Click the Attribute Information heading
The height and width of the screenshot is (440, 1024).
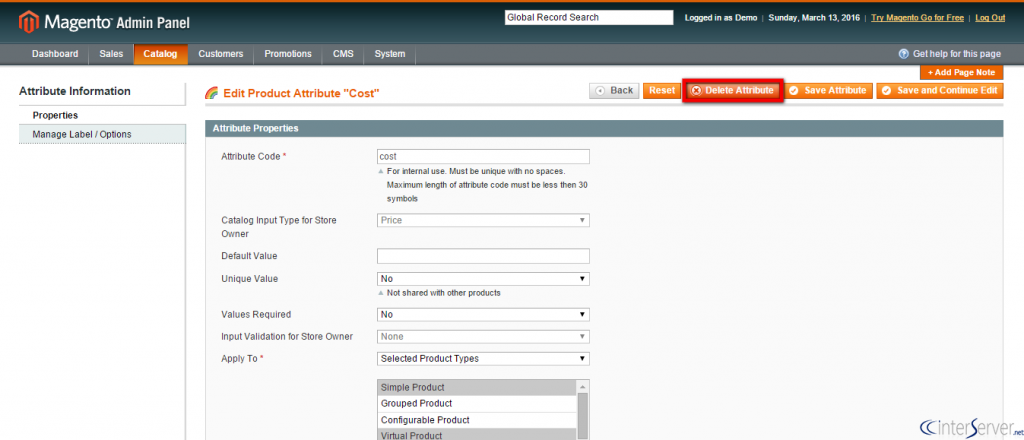point(75,91)
